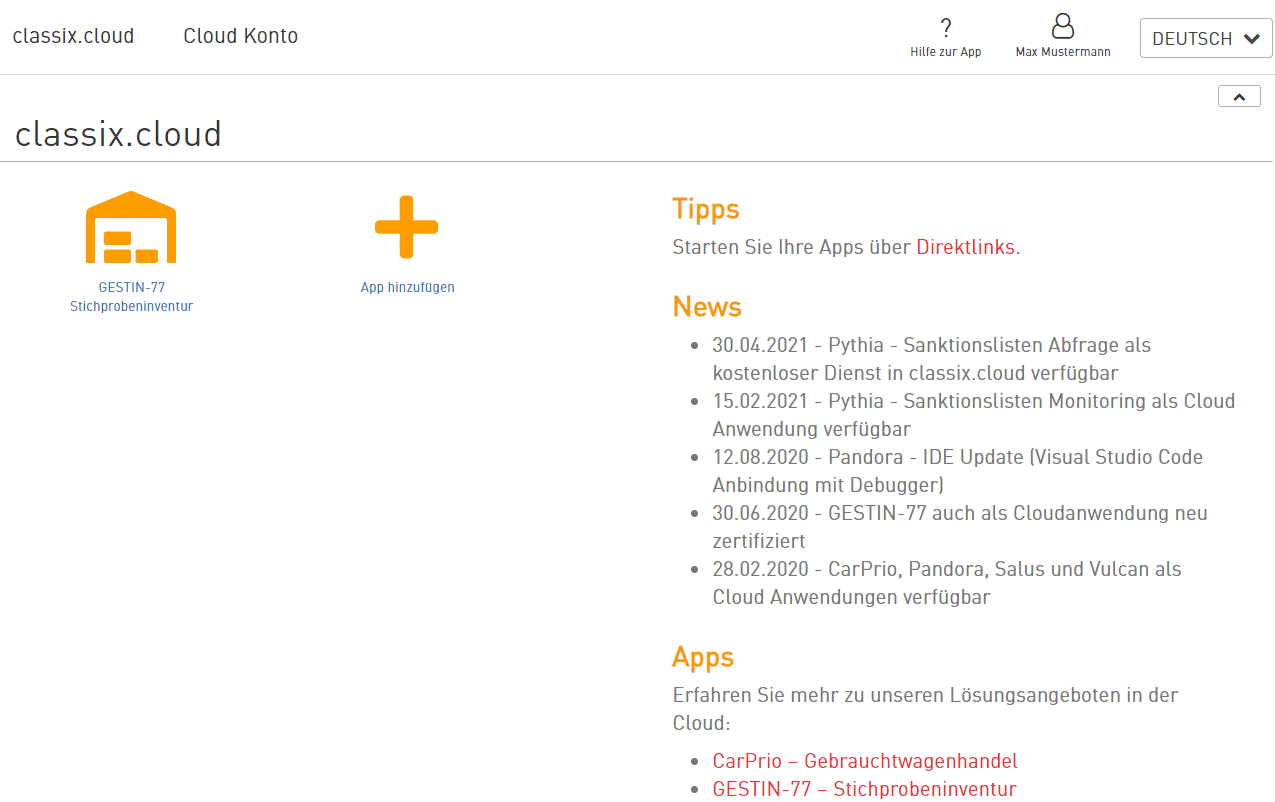Click the App hinzufügen text label
1275x802 pixels.
(407, 287)
